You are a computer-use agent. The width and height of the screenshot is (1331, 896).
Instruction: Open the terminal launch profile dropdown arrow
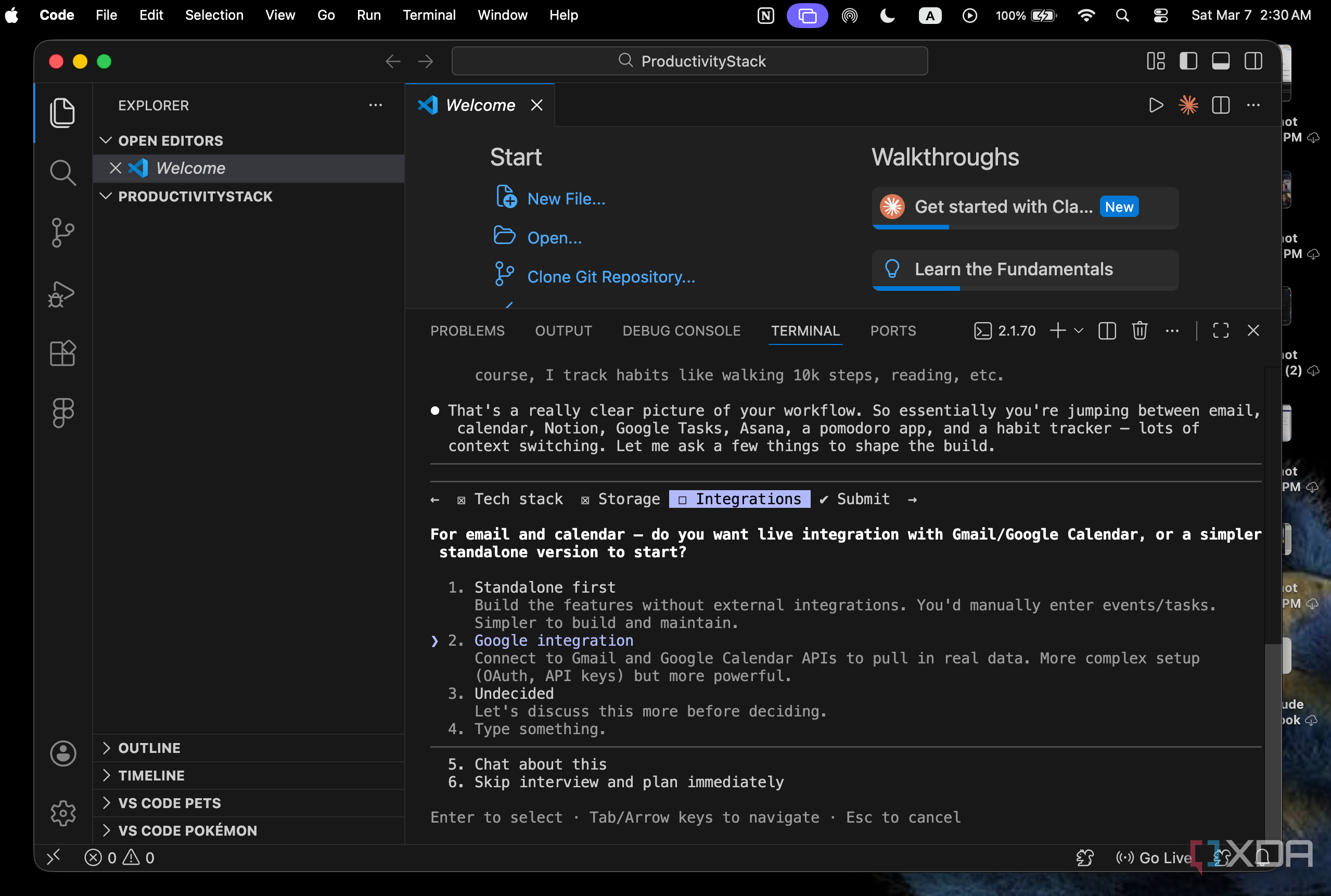click(1079, 330)
